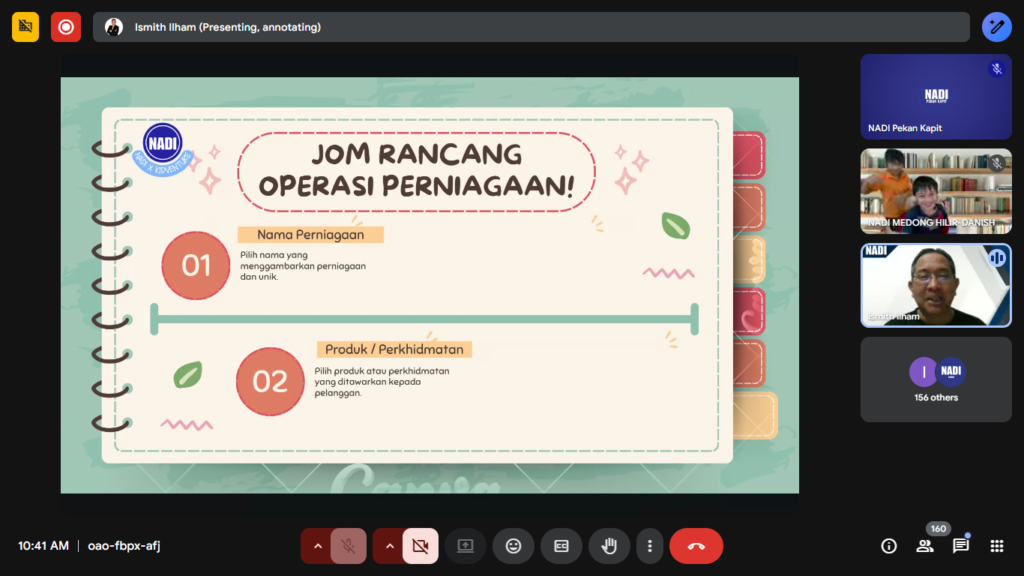Turn on the camera
The width and height of the screenshot is (1024, 576).
[x=420, y=546]
